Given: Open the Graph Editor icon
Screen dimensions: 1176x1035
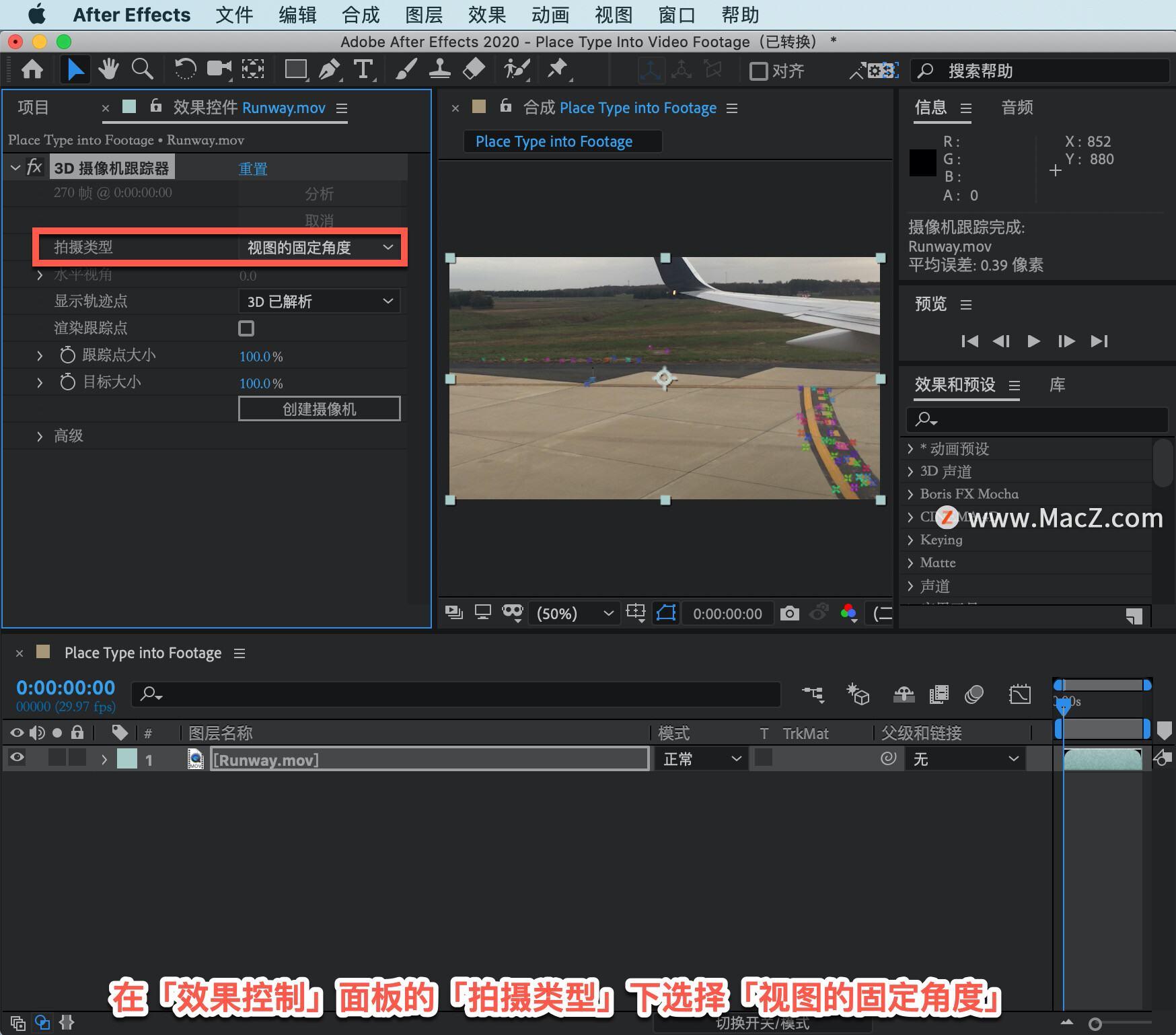Looking at the screenshot, I should [x=1020, y=694].
